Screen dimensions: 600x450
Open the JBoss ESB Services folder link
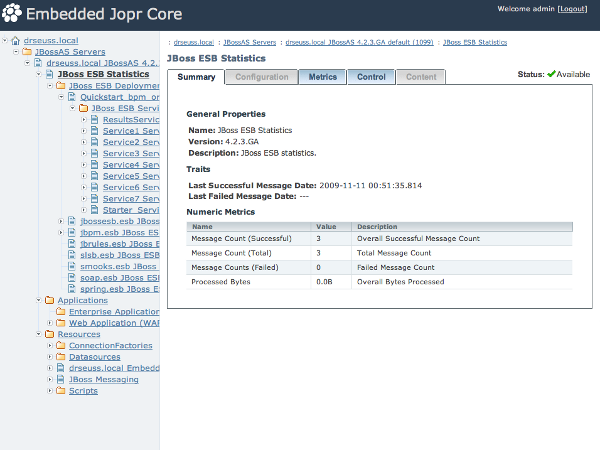125,108
